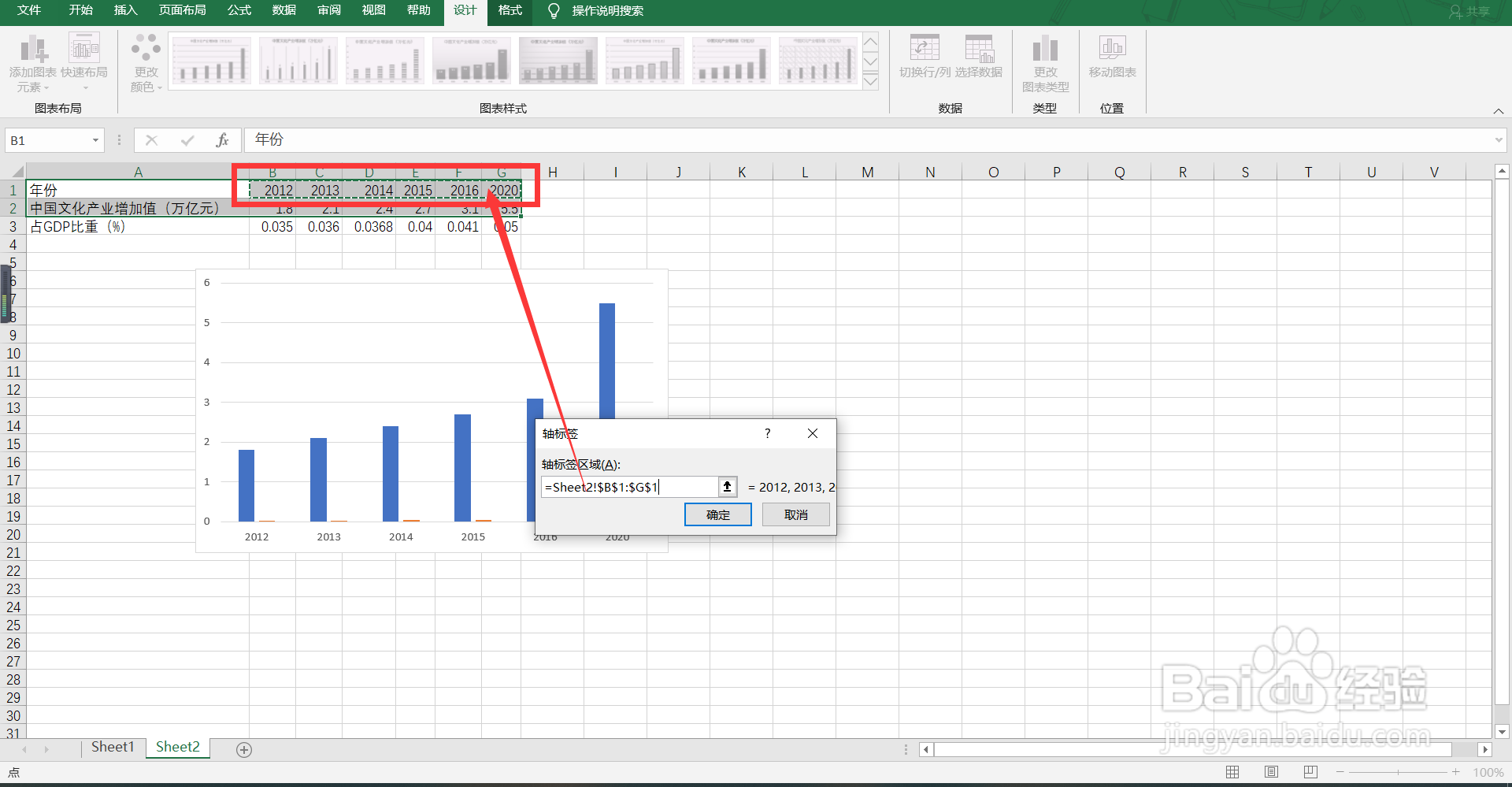Close the axis labels dialog
The width and height of the screenshot is (1512, 787).
tap(813, 433)
